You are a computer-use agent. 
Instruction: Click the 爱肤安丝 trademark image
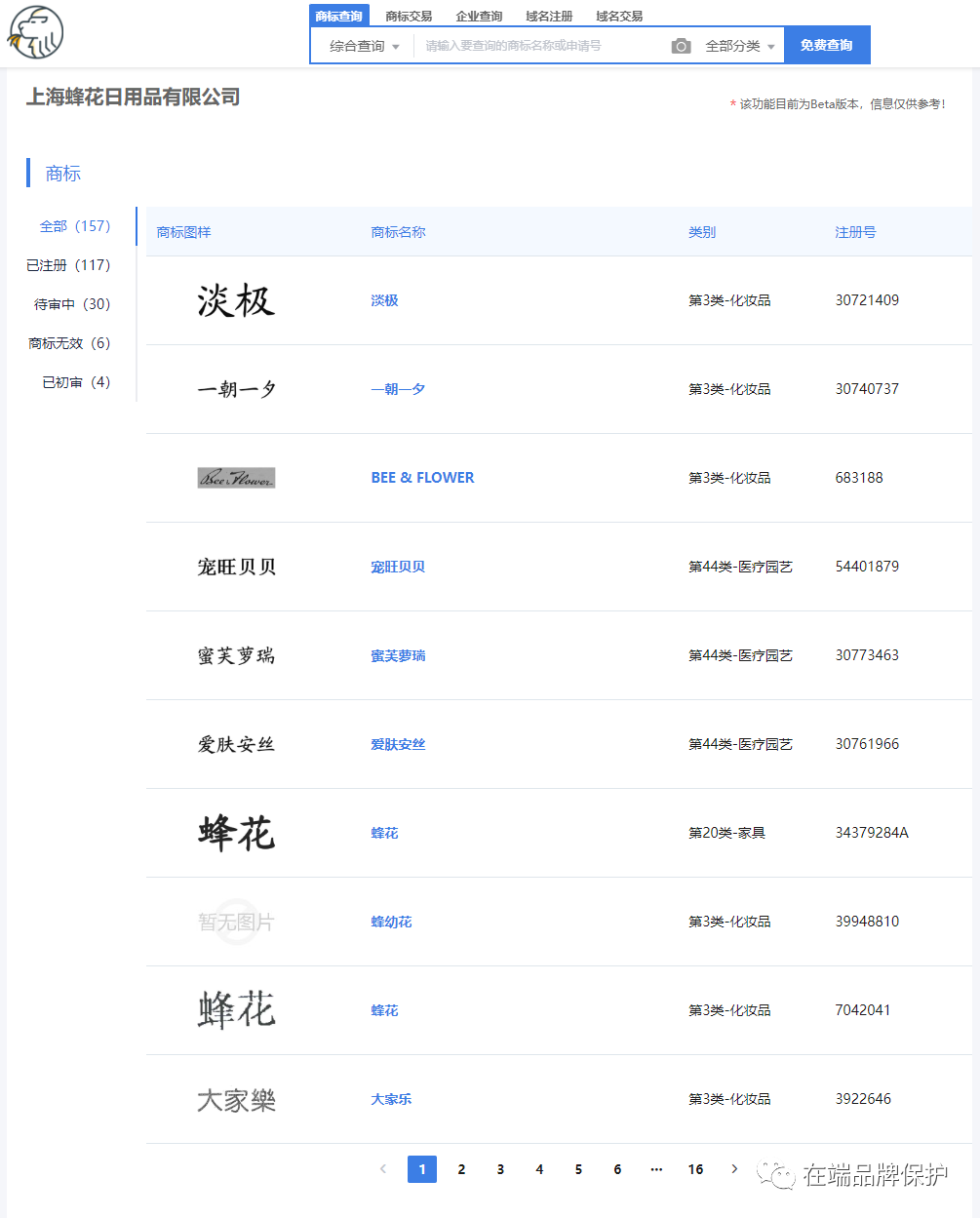coord(236,744)
